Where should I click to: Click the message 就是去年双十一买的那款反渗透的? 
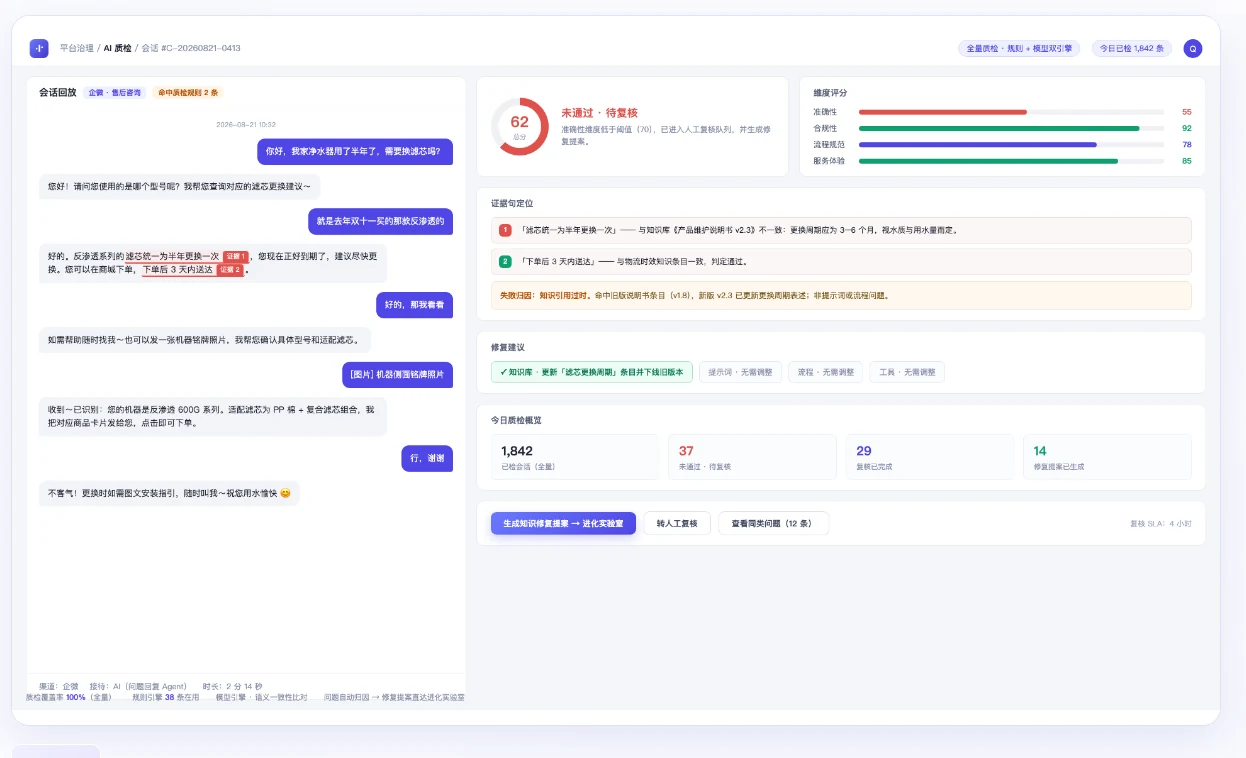click(380, 221)
